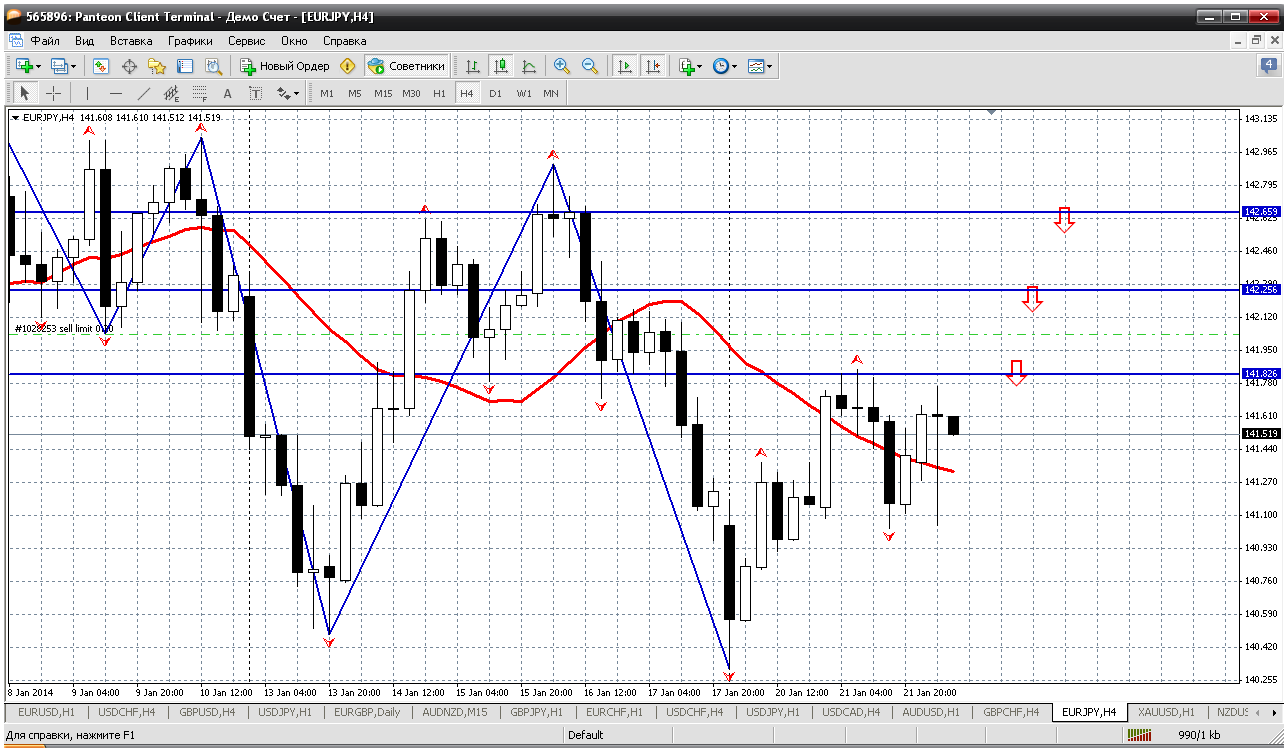Pick the Vertical Line drawing tool
The height and width of the screenshot is (748, 1288).
pyautogui.click(x=88, y=93)
